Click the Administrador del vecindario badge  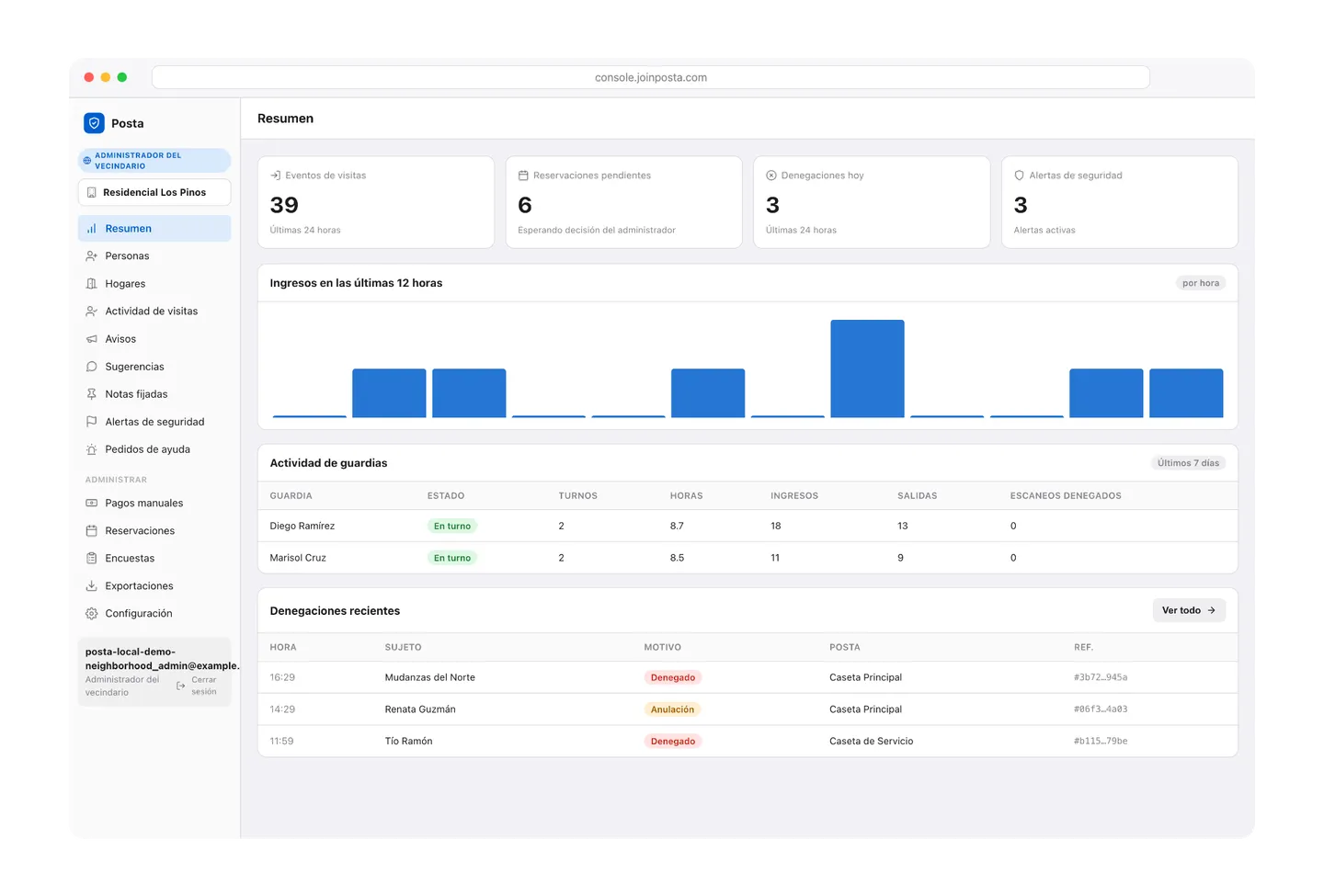pos(154,161)
